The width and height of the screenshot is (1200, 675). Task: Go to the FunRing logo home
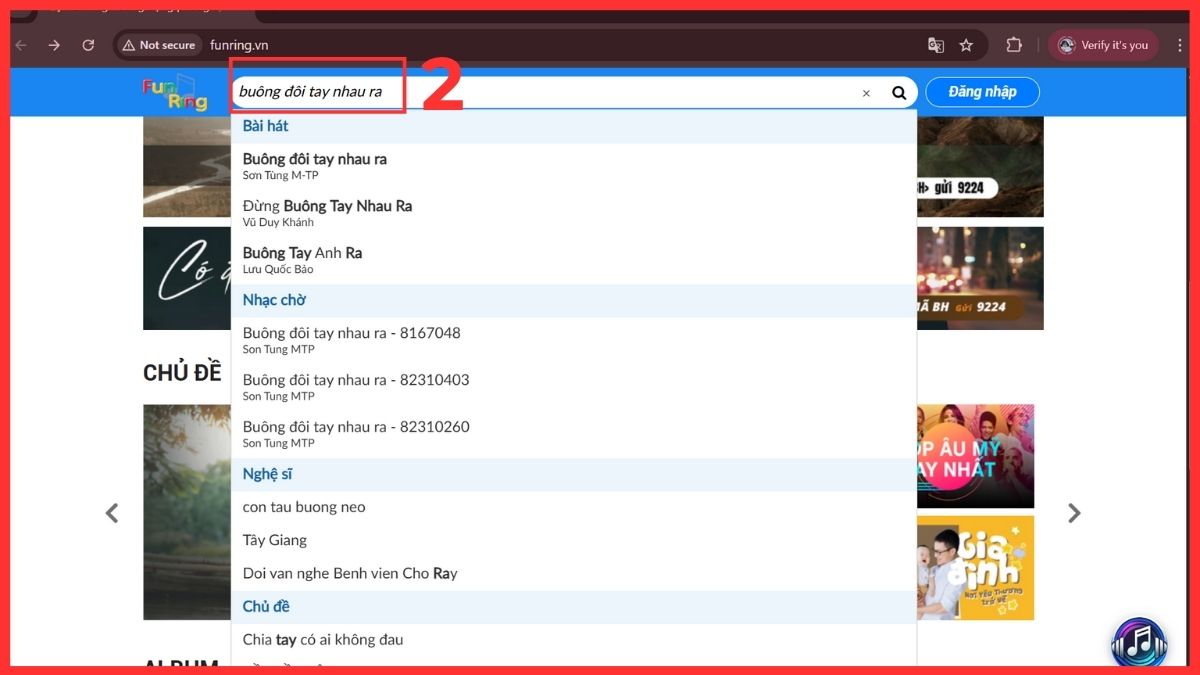(x=175, y=92)
